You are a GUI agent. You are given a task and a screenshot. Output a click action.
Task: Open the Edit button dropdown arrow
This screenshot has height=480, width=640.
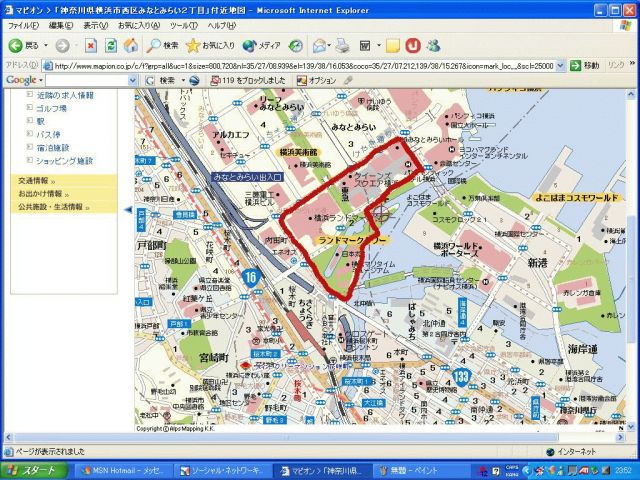click(x=378, y=46)
